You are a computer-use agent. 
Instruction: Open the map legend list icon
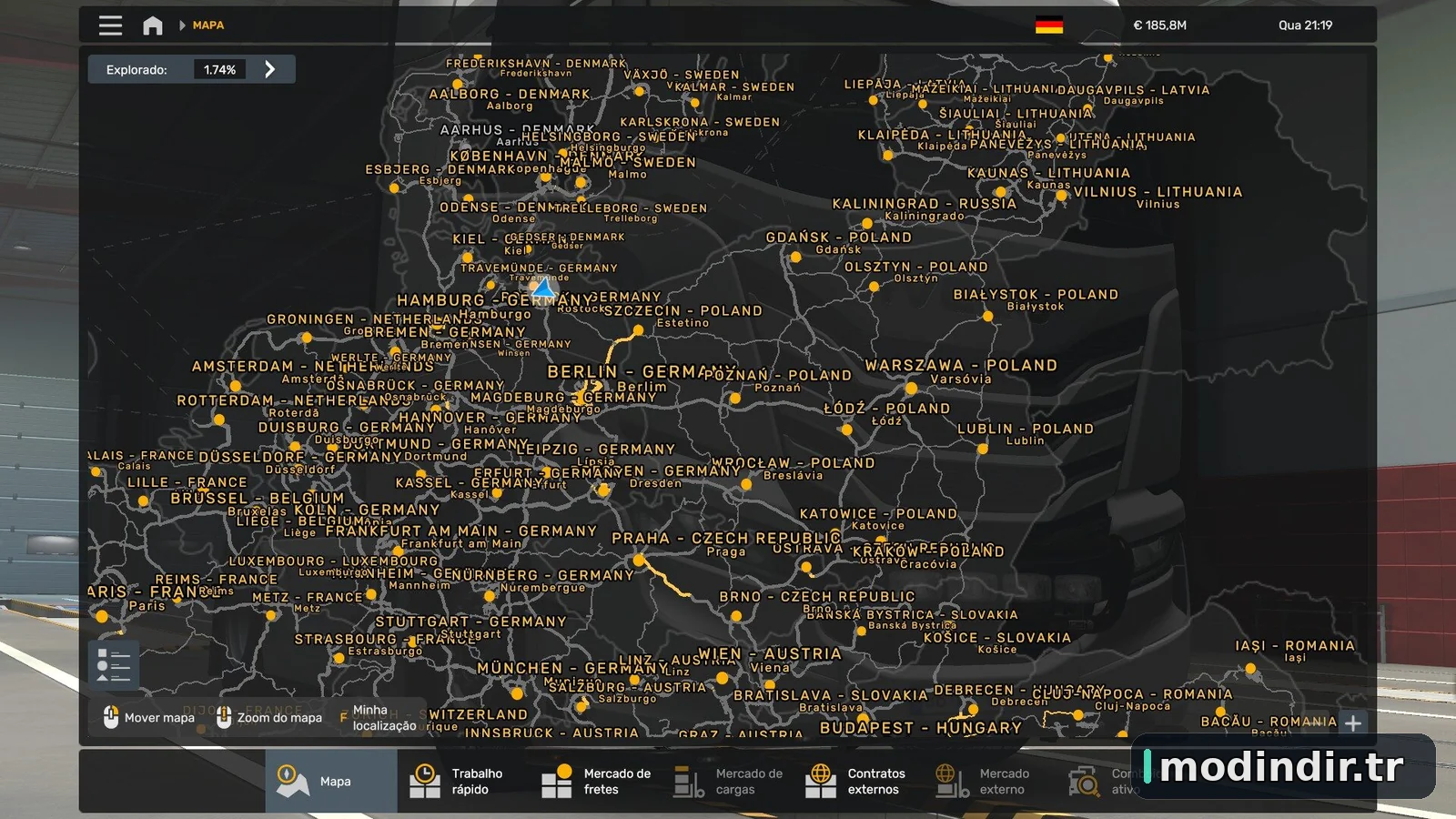coord(114,665)
